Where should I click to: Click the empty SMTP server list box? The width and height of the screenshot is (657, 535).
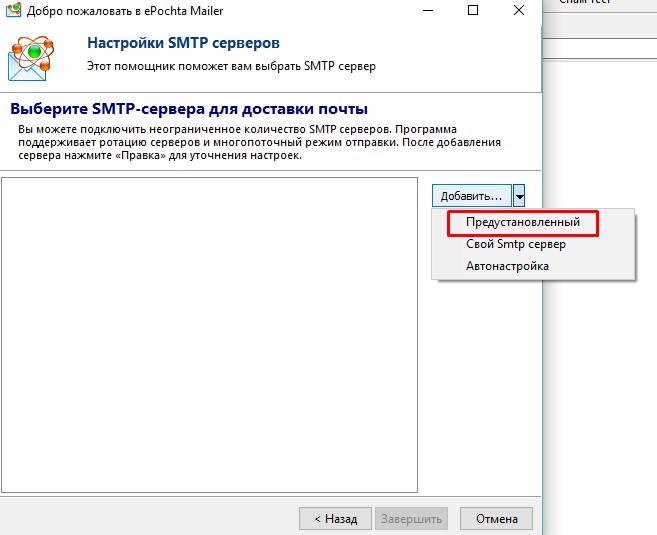tap(210, 335)
